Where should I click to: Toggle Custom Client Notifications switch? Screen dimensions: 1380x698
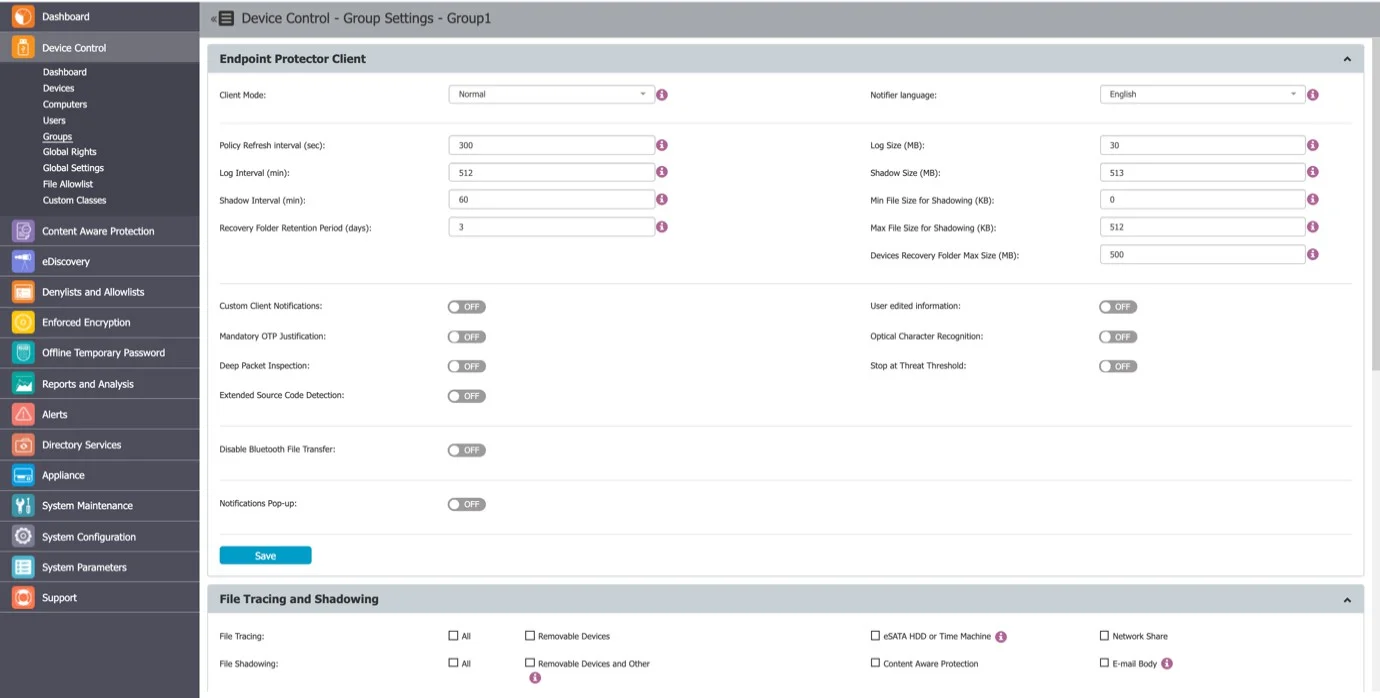coord(466,307)
